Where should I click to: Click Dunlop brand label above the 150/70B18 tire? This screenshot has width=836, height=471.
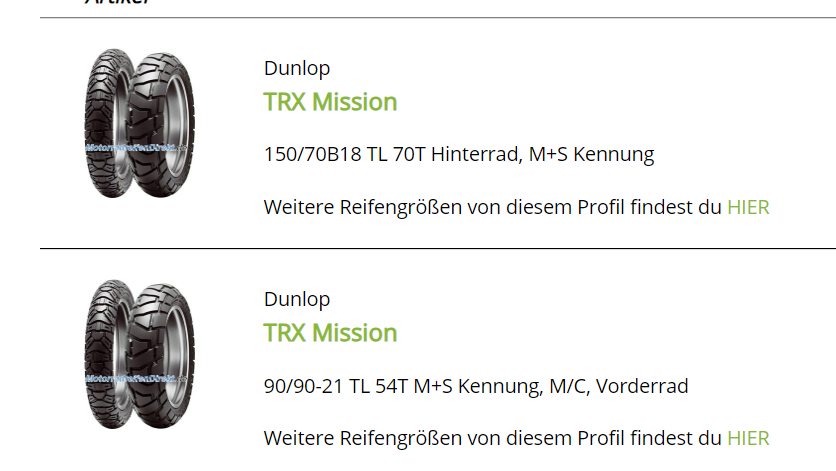coord(297,68)
